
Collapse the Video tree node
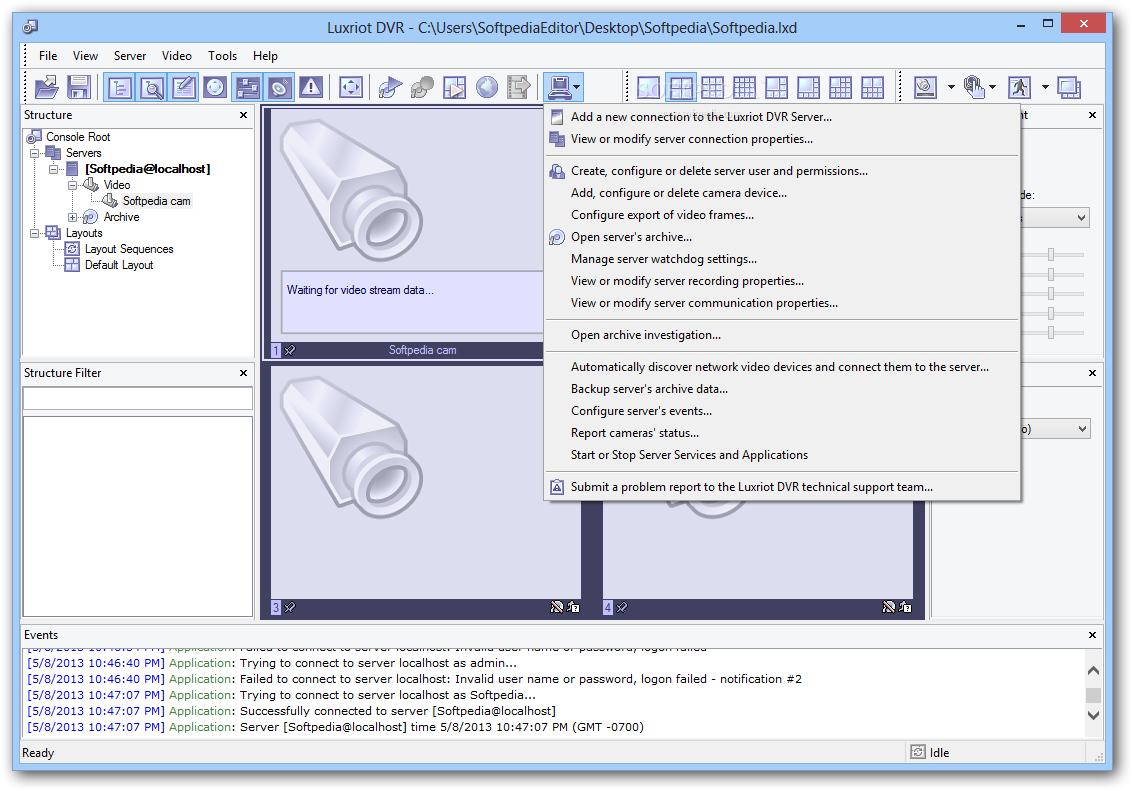(72, 185)
